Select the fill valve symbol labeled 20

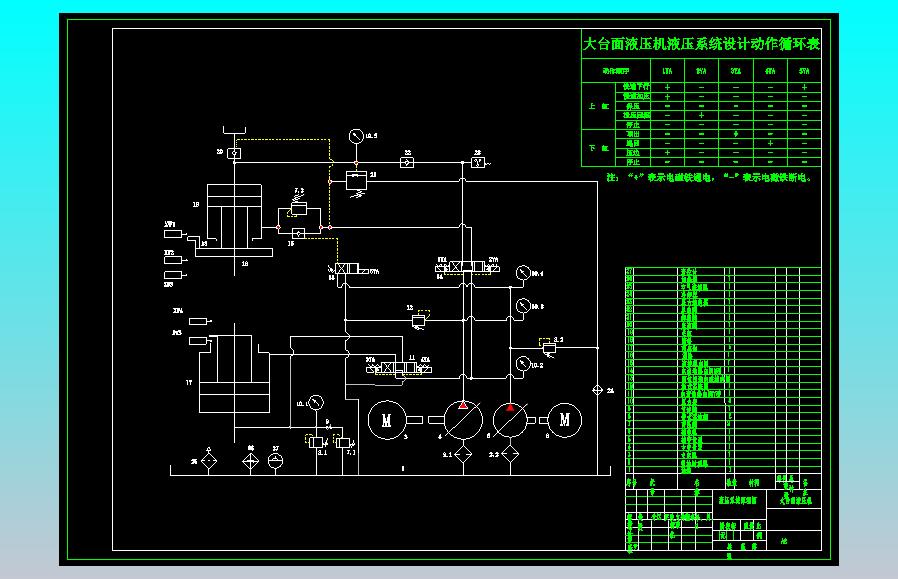(234, 153)
